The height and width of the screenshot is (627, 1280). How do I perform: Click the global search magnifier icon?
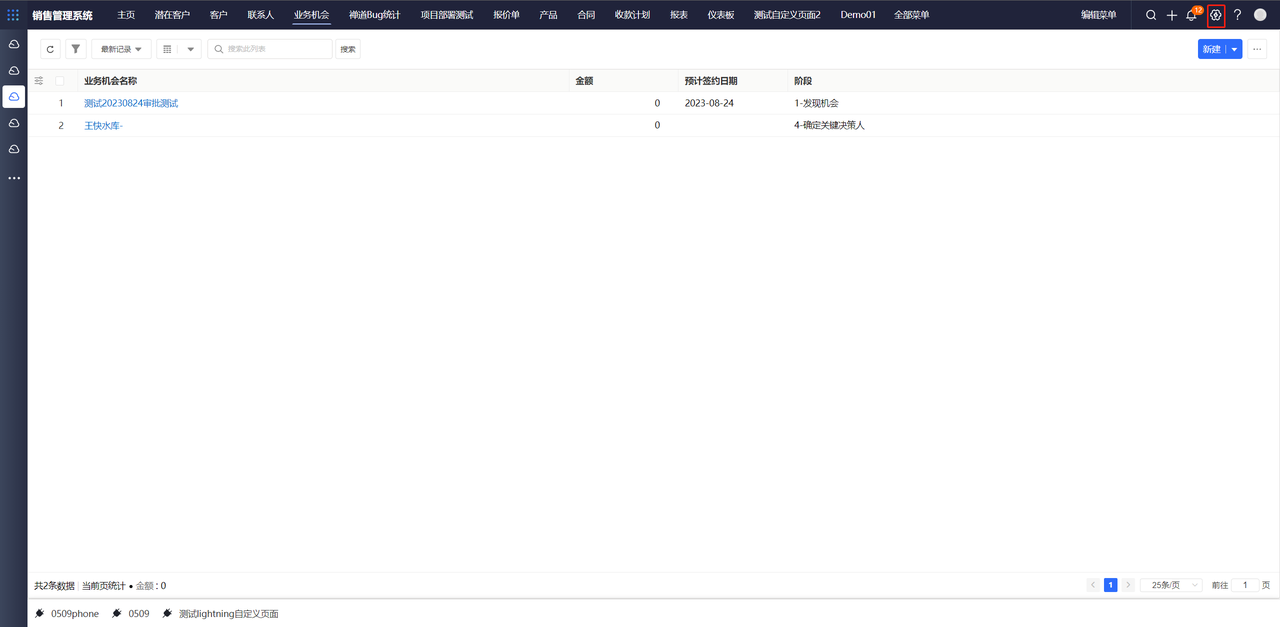click(x=1151, y=15)
